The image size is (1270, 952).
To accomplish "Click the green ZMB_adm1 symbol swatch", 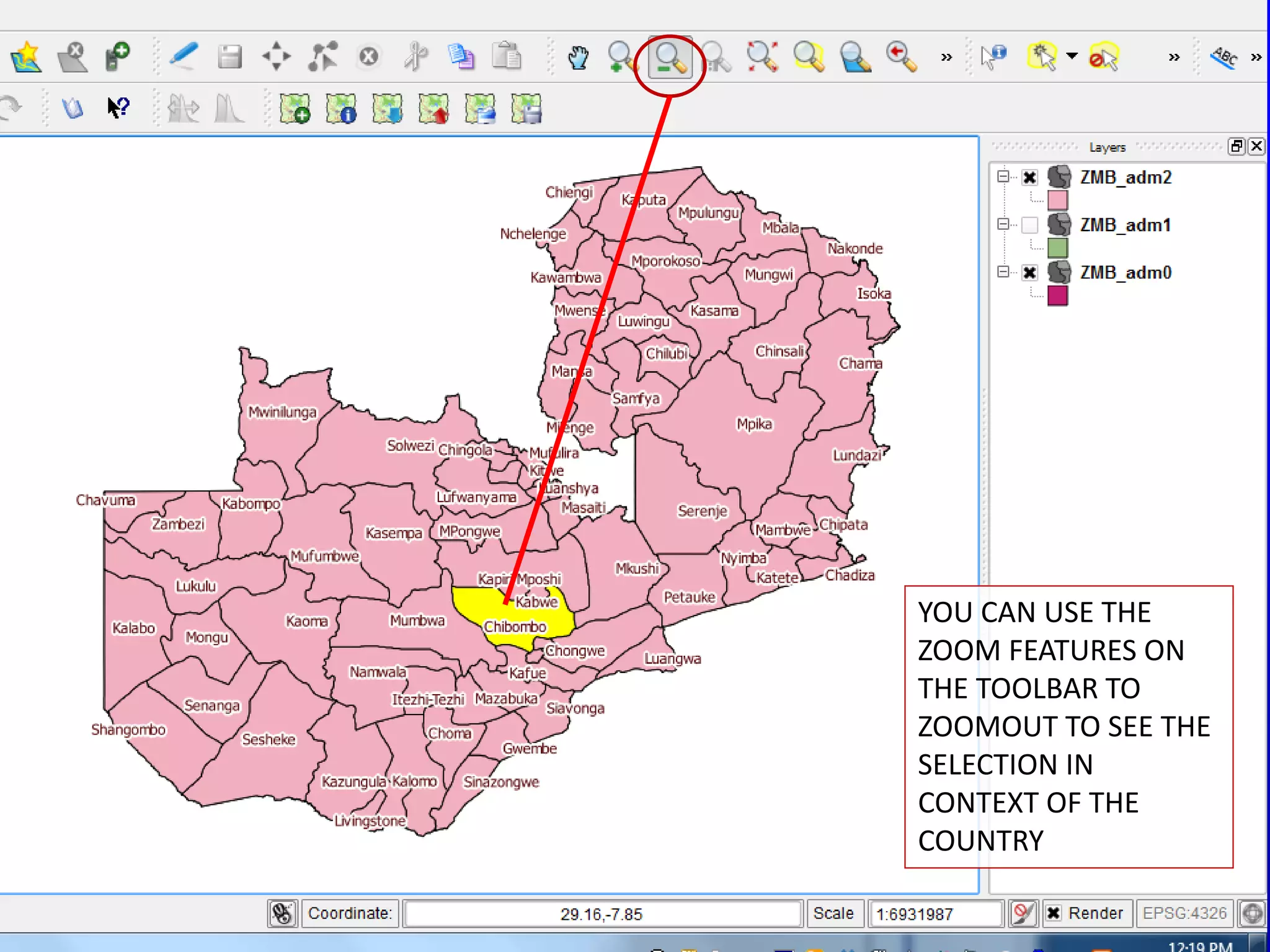I will [1058, 248].
